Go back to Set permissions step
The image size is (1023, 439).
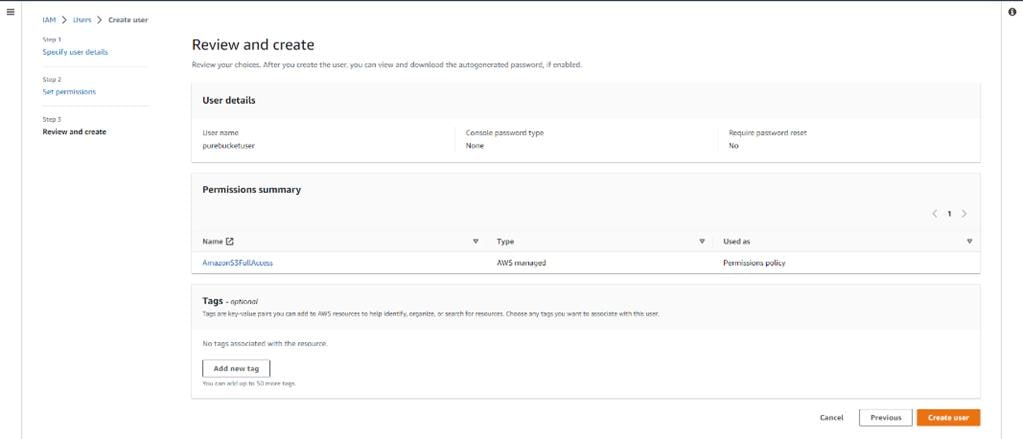(x=69, y=92)
